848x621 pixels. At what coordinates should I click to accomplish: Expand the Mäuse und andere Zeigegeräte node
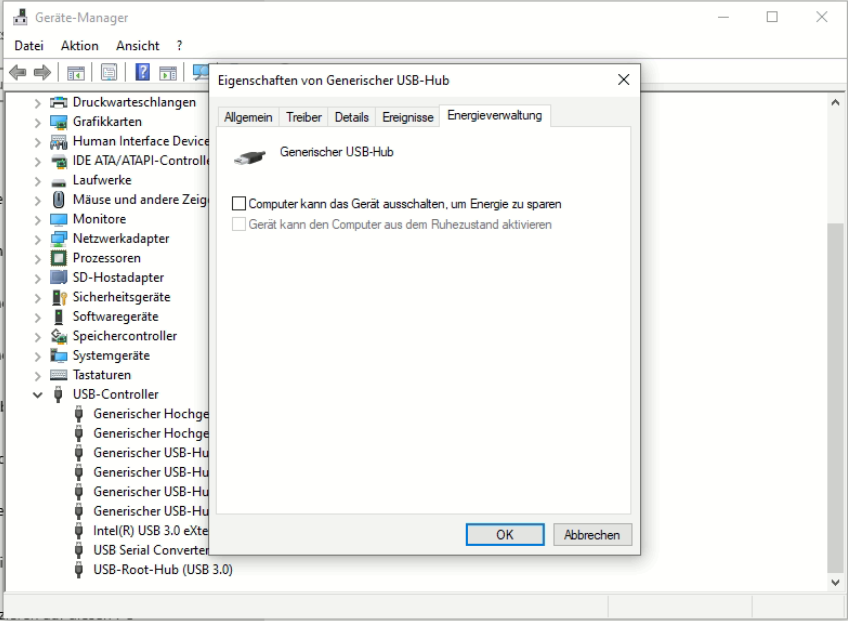point(37,200)
